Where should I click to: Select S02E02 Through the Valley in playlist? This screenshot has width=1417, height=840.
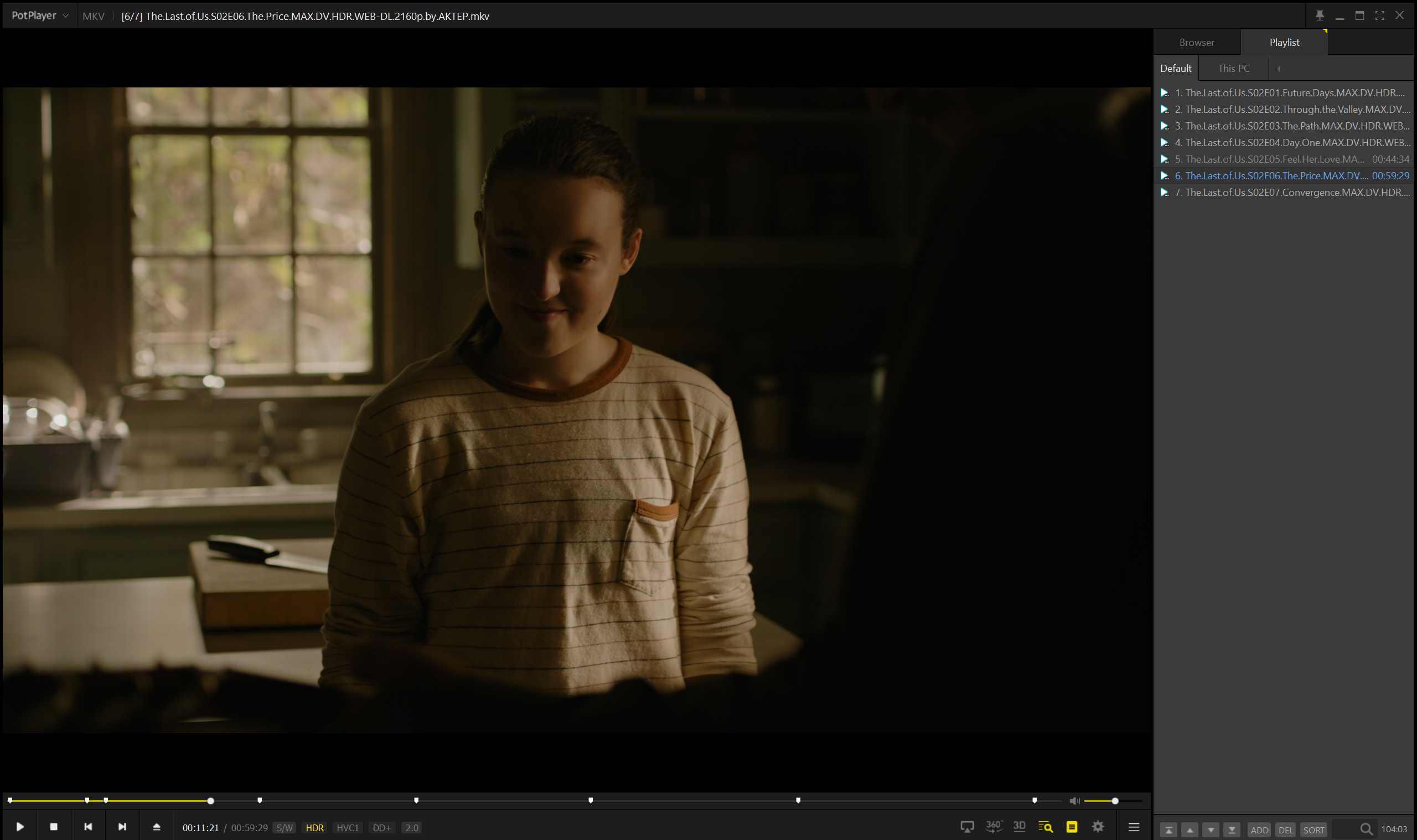[1284, 109]
